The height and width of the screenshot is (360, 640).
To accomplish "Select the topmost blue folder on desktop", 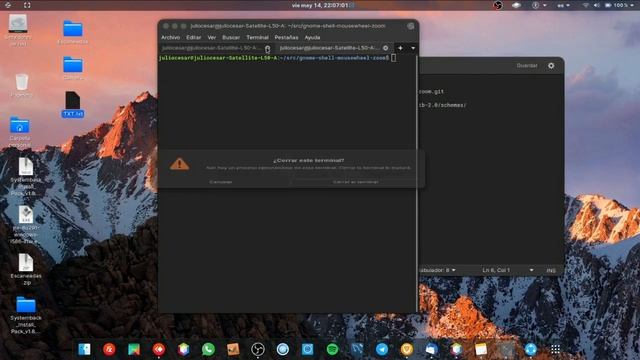I will pyautogui.click(x=73, y=32).
